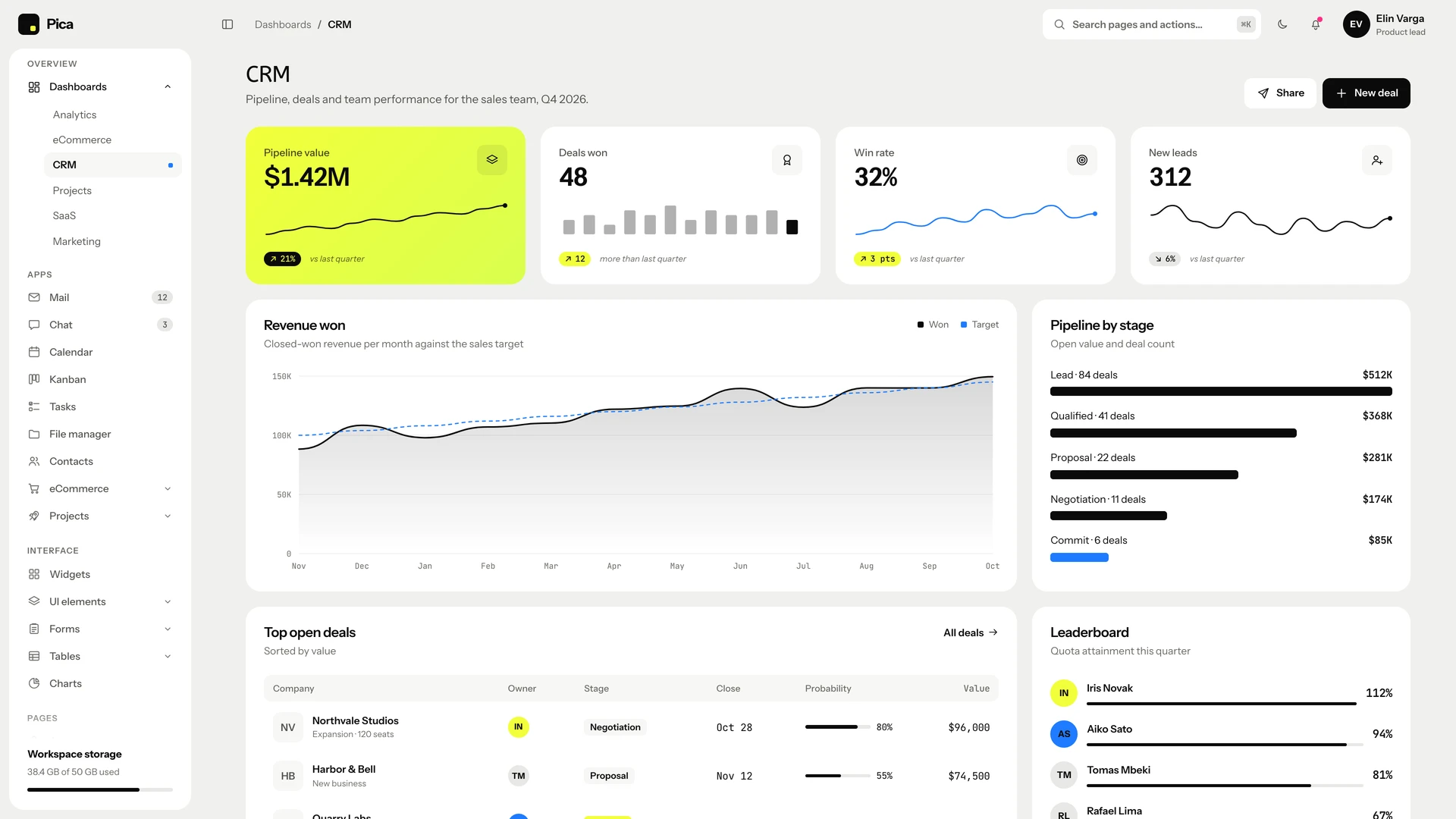Select the Harbor & Bell deal
This screenshot has width=1456, height=819.
point(631,776)
